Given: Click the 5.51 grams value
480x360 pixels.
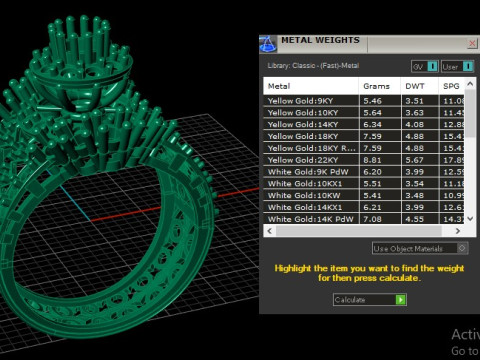Looking at the screenshot, I should coord(372,184).
